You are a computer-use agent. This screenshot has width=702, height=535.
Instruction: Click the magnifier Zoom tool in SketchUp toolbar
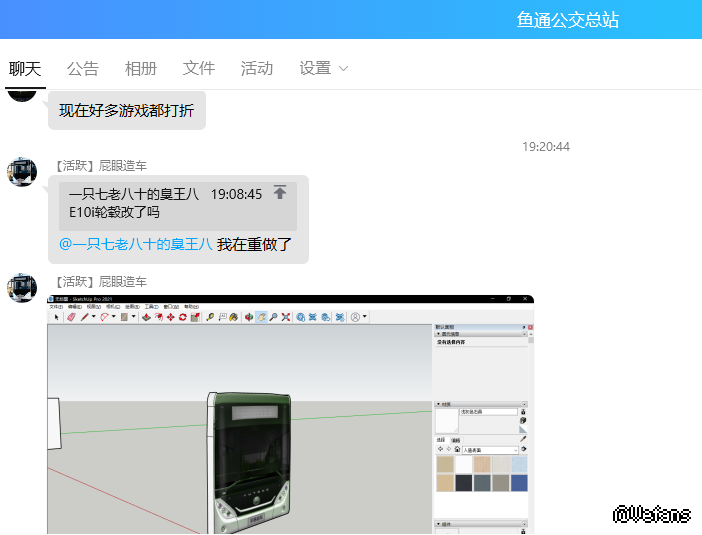pyautogui.click(x=272, y=317)
